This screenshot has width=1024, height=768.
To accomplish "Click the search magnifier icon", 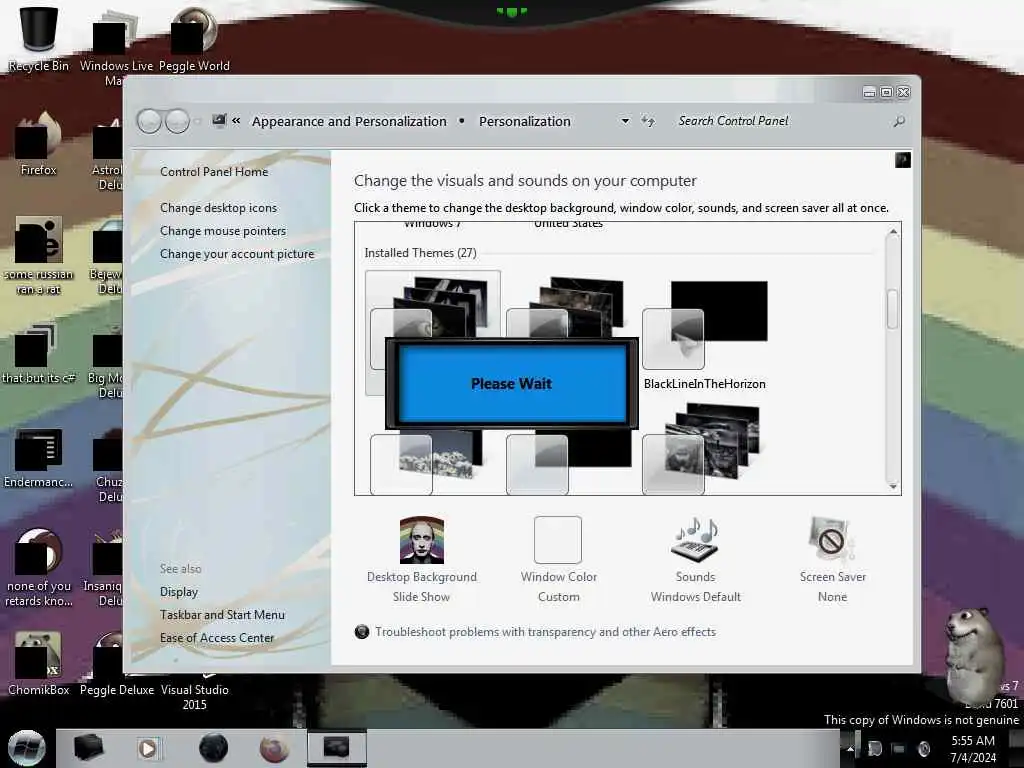I will 899,121.
